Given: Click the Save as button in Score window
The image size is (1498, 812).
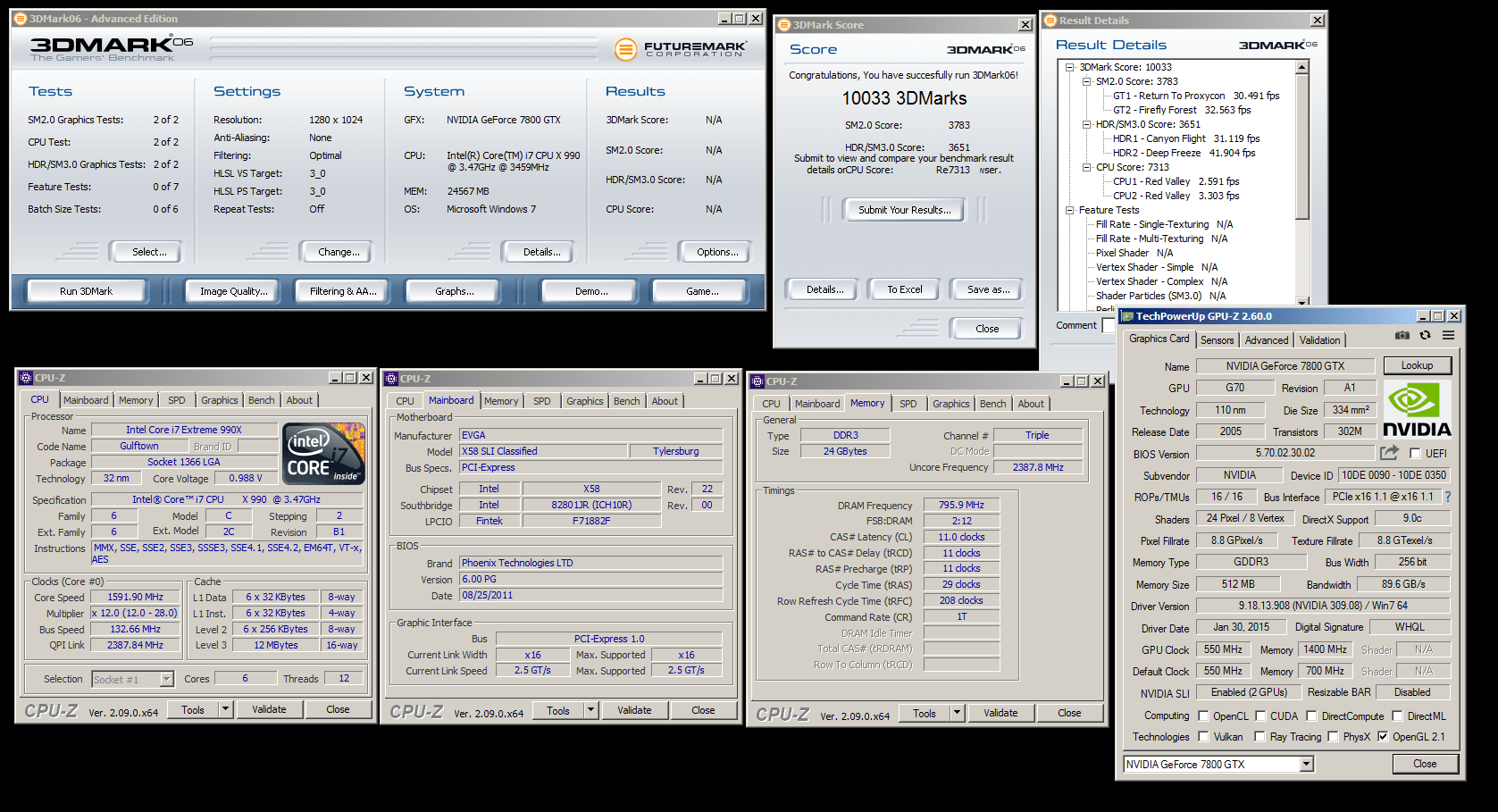Looking at the screenshot, I should (988, 289).
